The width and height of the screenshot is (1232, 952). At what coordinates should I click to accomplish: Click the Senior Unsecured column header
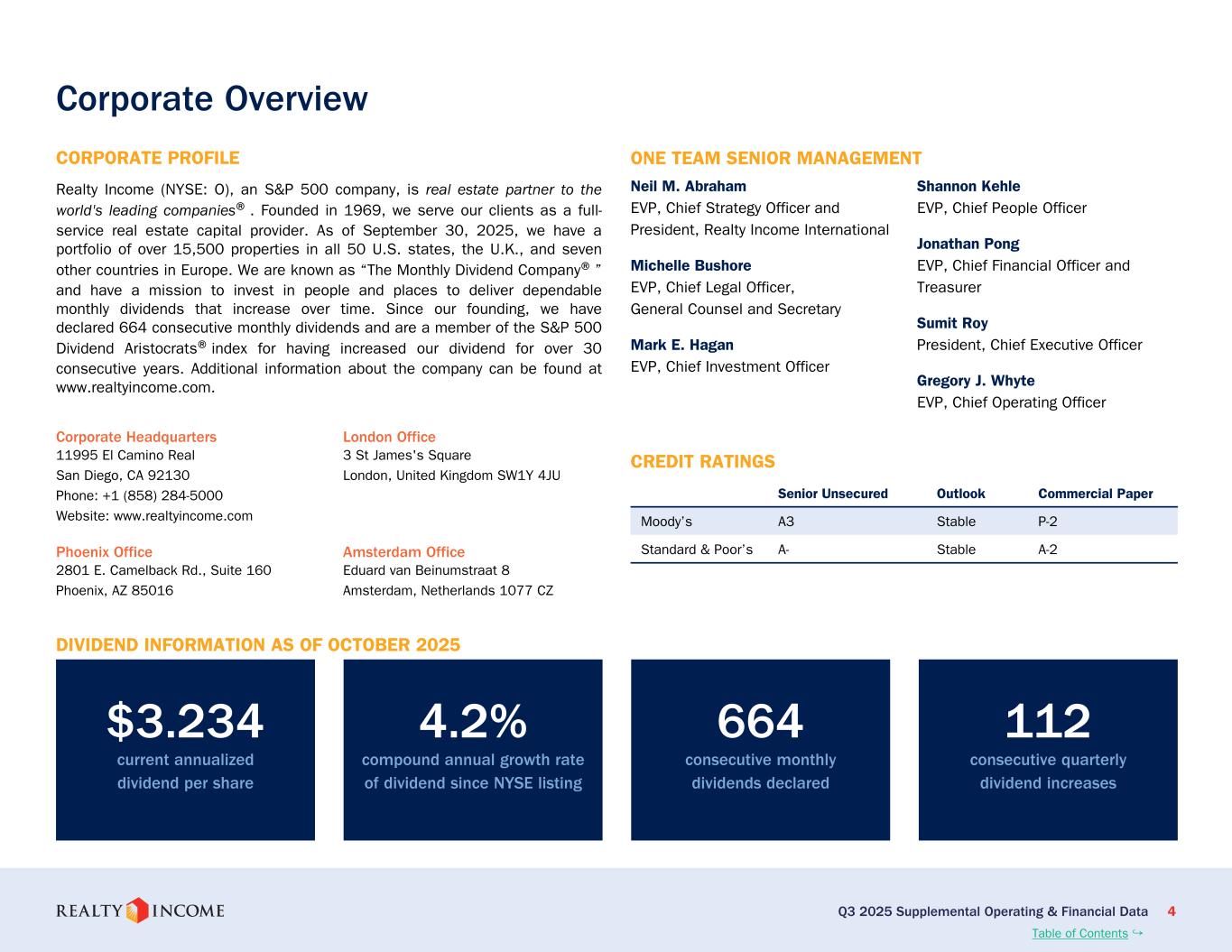pos(832,494)
